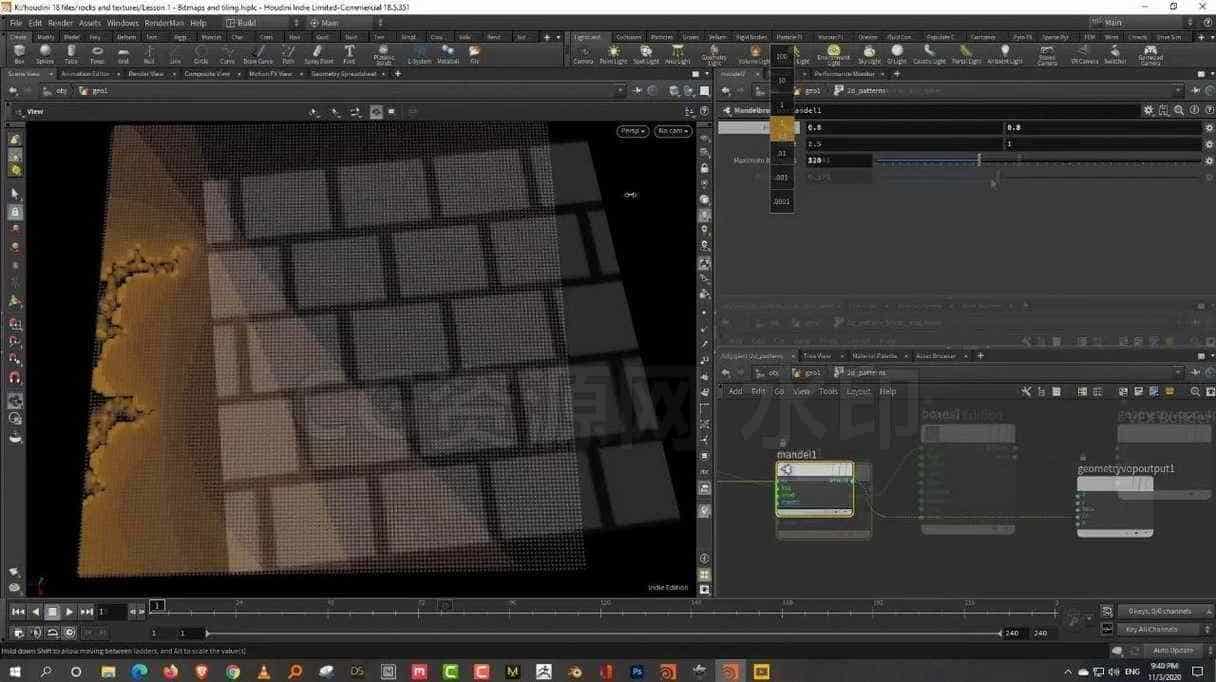Open the Render menu
The height and width of the screenshot is (682, 1216).
pos(60,22)
